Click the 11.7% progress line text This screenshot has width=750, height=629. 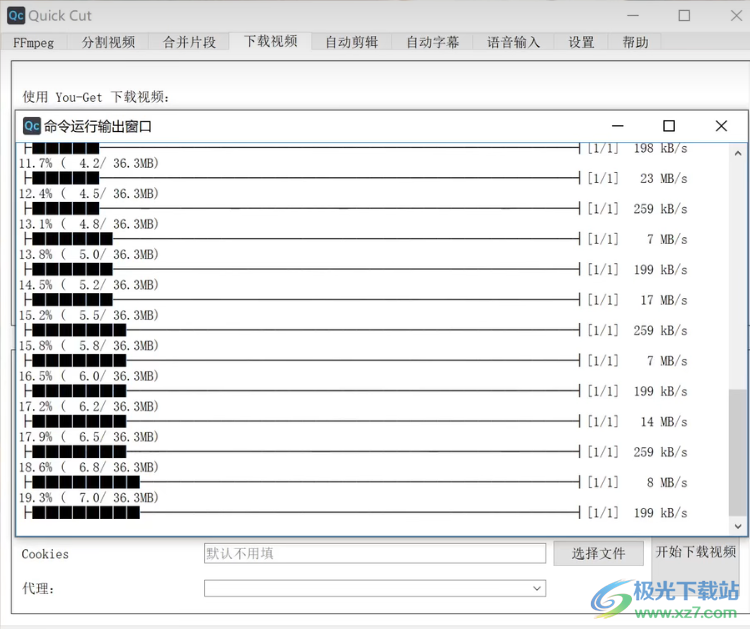click(88, 163)
